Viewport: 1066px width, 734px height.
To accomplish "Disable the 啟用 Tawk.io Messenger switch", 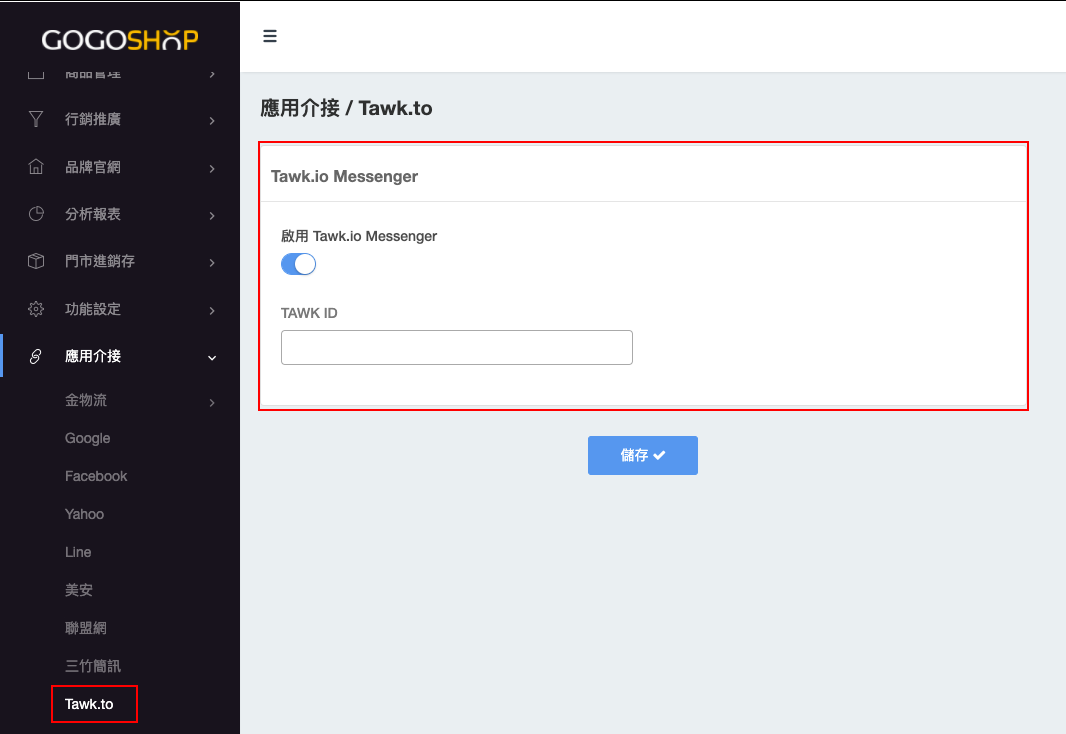I will [x=298, y=264].
